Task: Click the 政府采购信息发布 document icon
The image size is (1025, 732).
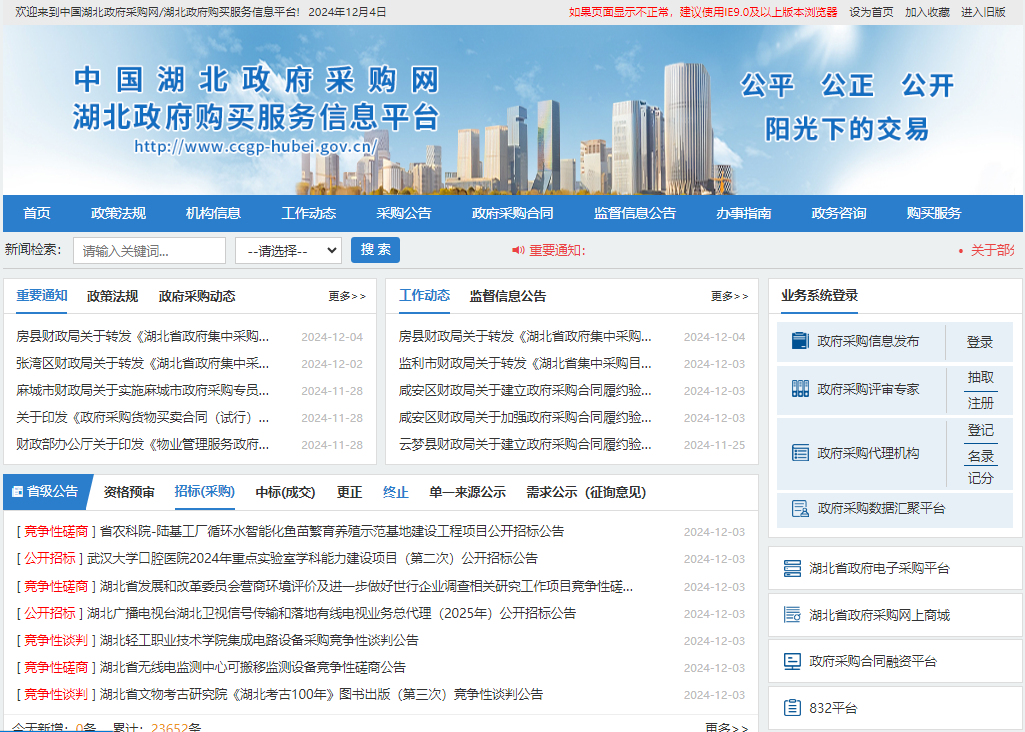Action: [x=799, y=341]
